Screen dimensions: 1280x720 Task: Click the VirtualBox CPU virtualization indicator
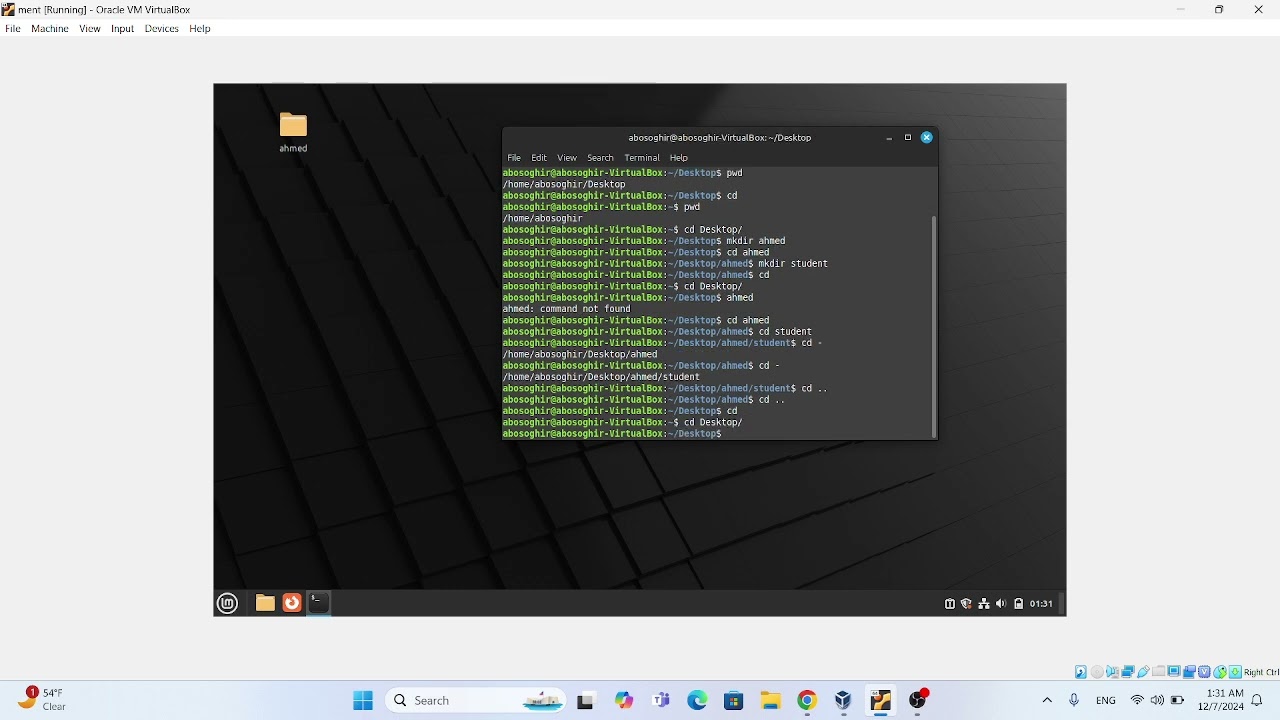coord(1204,672)
